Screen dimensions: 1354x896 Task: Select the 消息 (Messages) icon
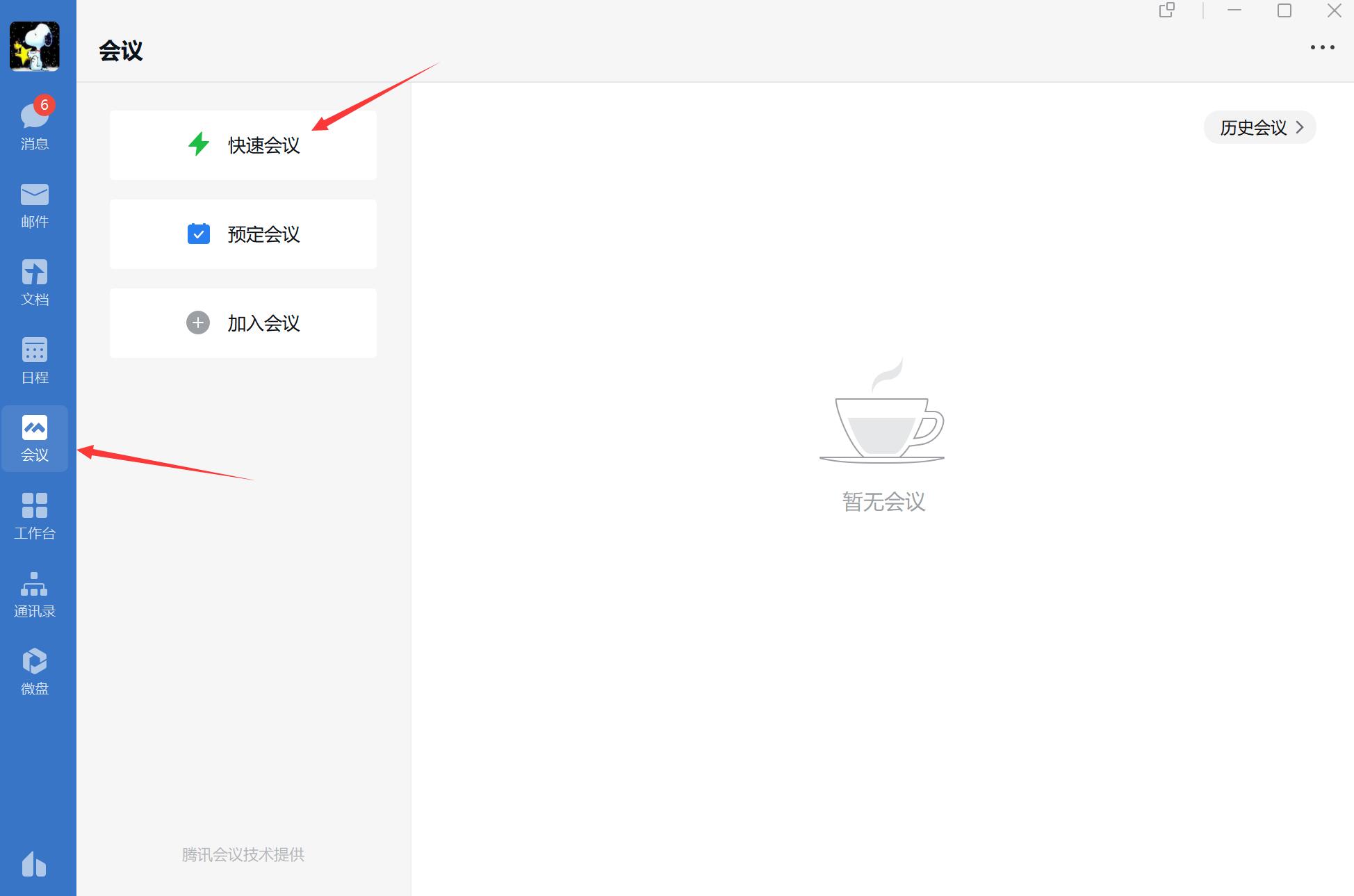coord(35,120)
